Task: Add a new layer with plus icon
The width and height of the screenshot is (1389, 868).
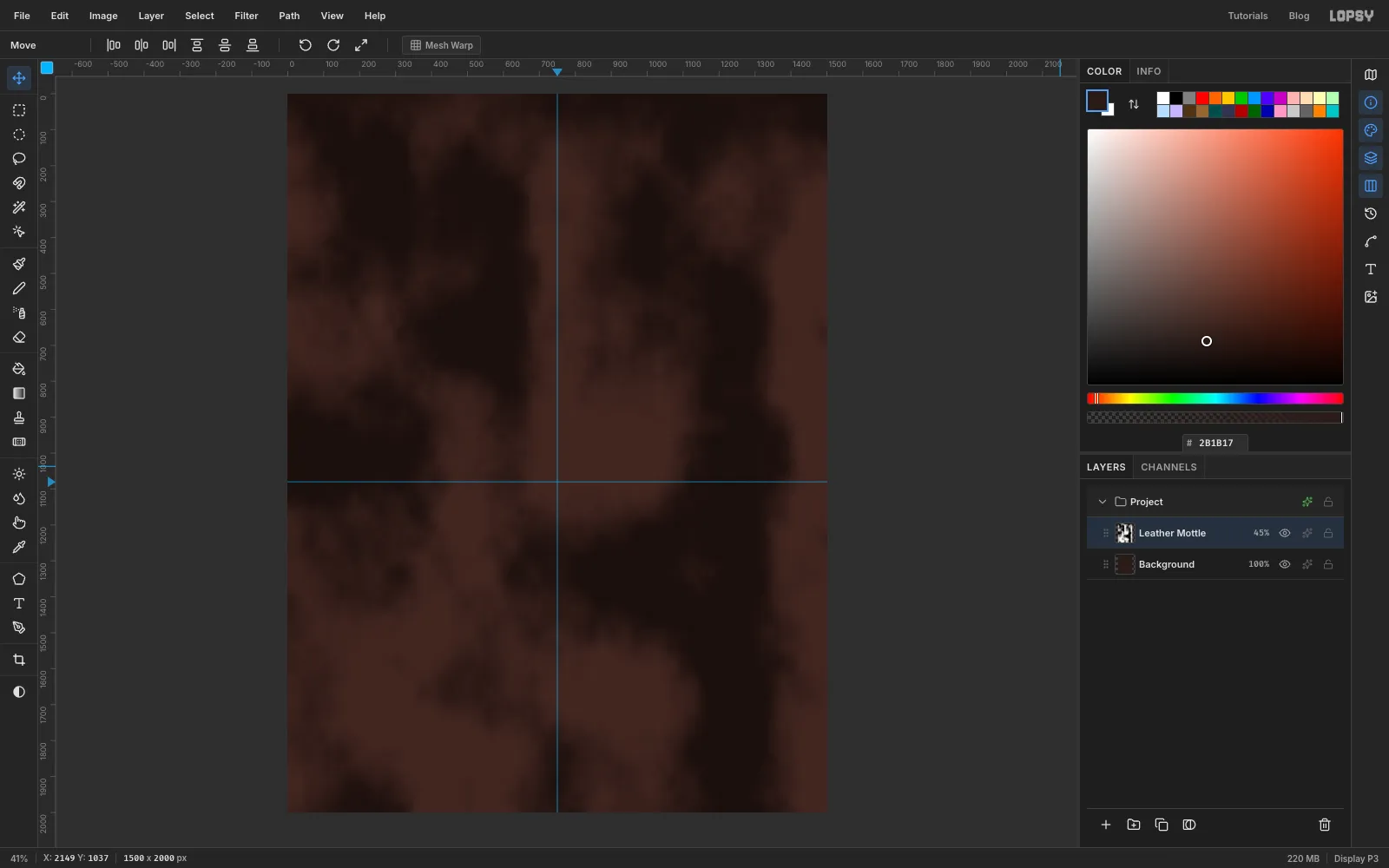Action: (1106, 825)
